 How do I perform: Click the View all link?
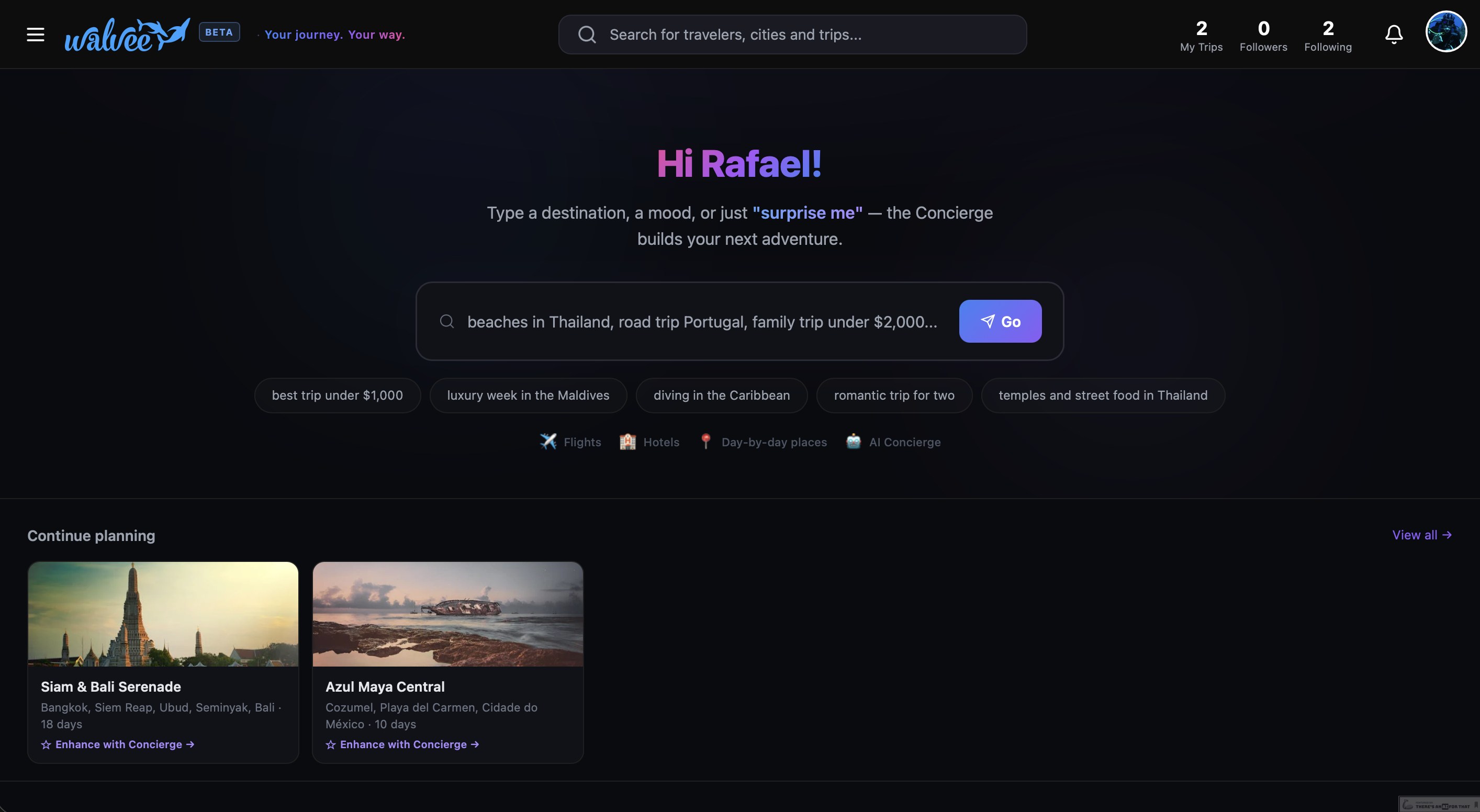(x=1421, y=535)
